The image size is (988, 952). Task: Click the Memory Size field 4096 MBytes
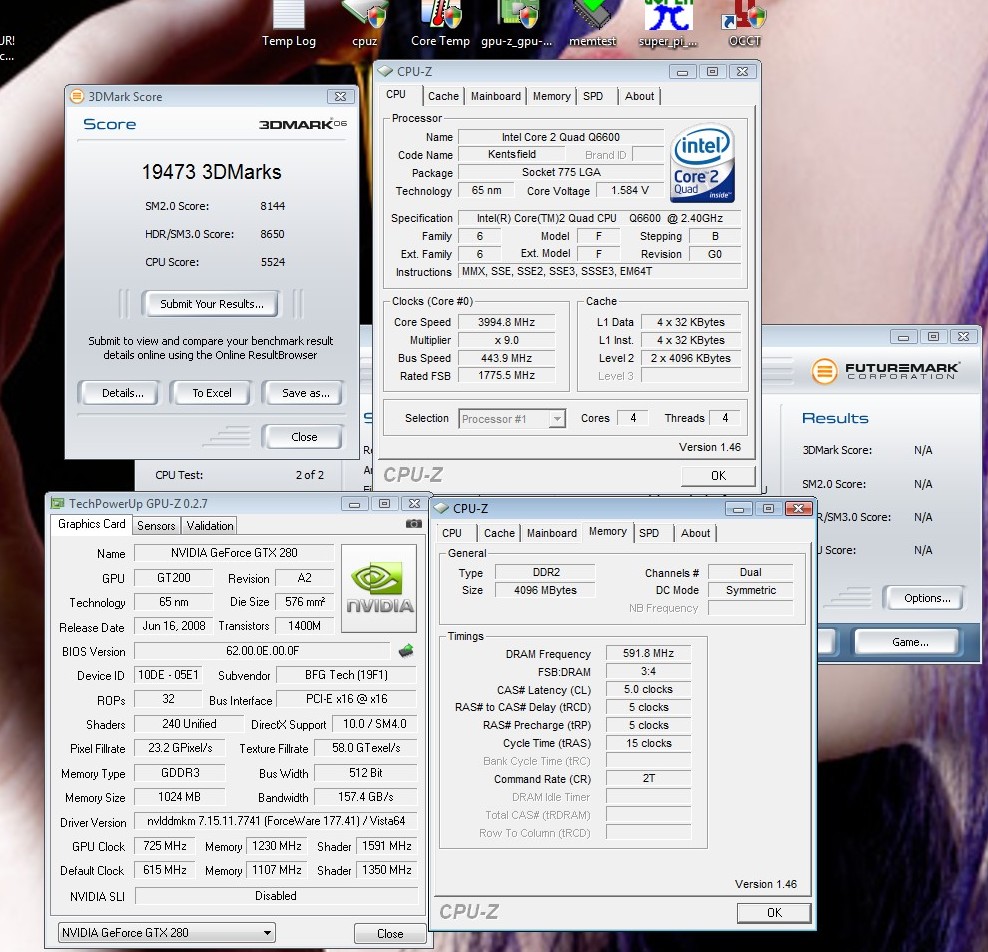point(545,590)
